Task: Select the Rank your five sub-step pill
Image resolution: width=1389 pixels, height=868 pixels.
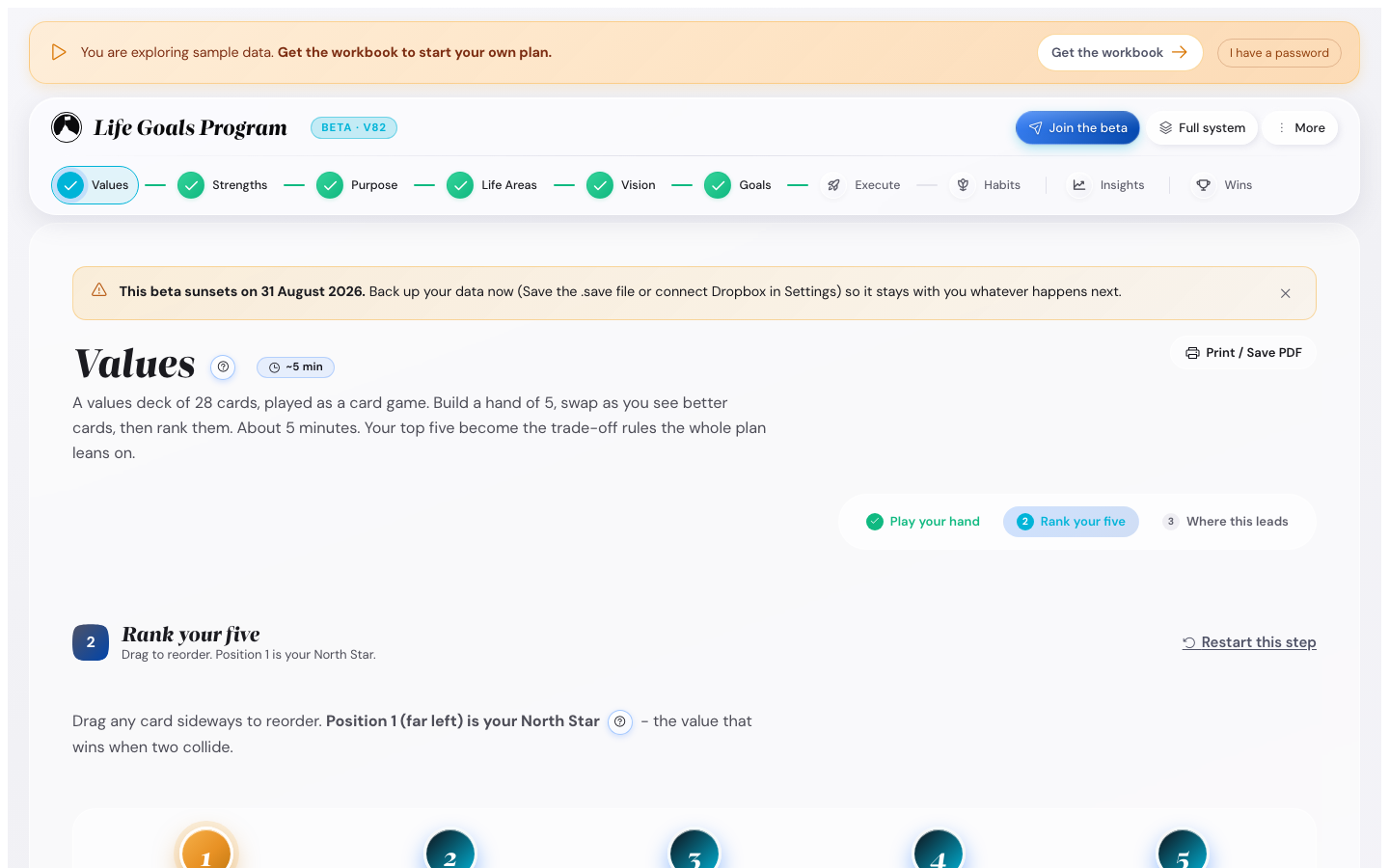Action: (x=1071, y=522)
